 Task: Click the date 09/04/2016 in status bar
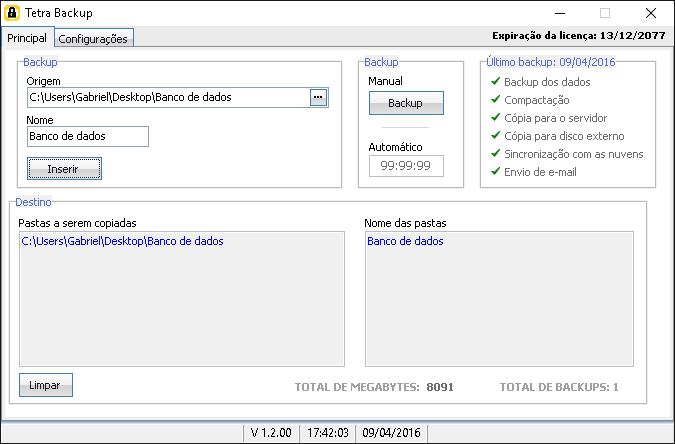click(x=391, y=433)
